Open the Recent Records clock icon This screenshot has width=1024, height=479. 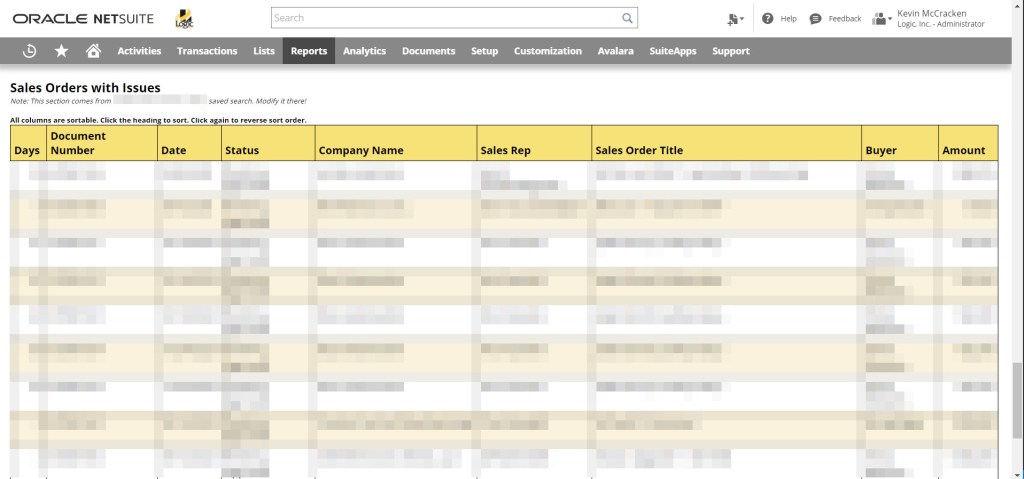(30, 51)
